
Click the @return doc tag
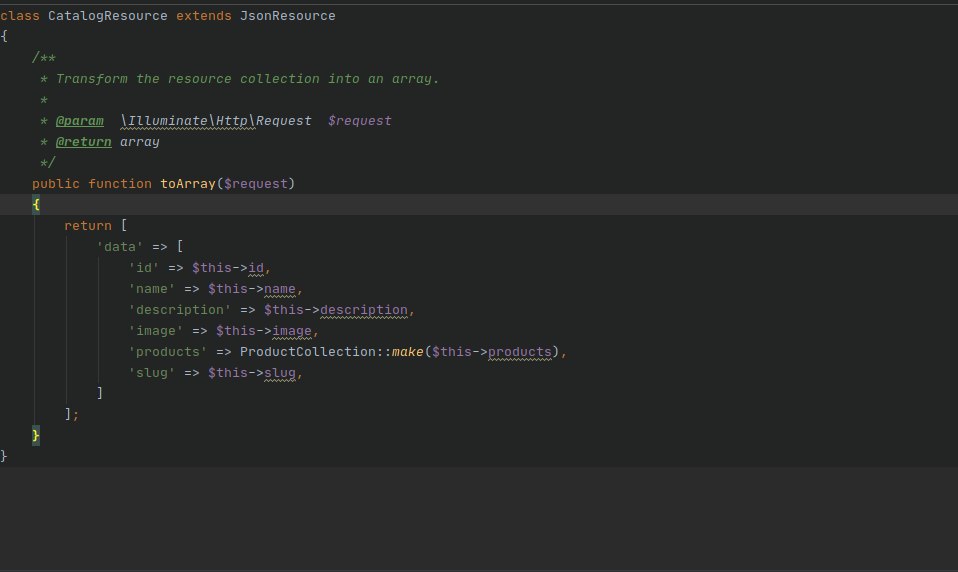click(x=84, y=142)
